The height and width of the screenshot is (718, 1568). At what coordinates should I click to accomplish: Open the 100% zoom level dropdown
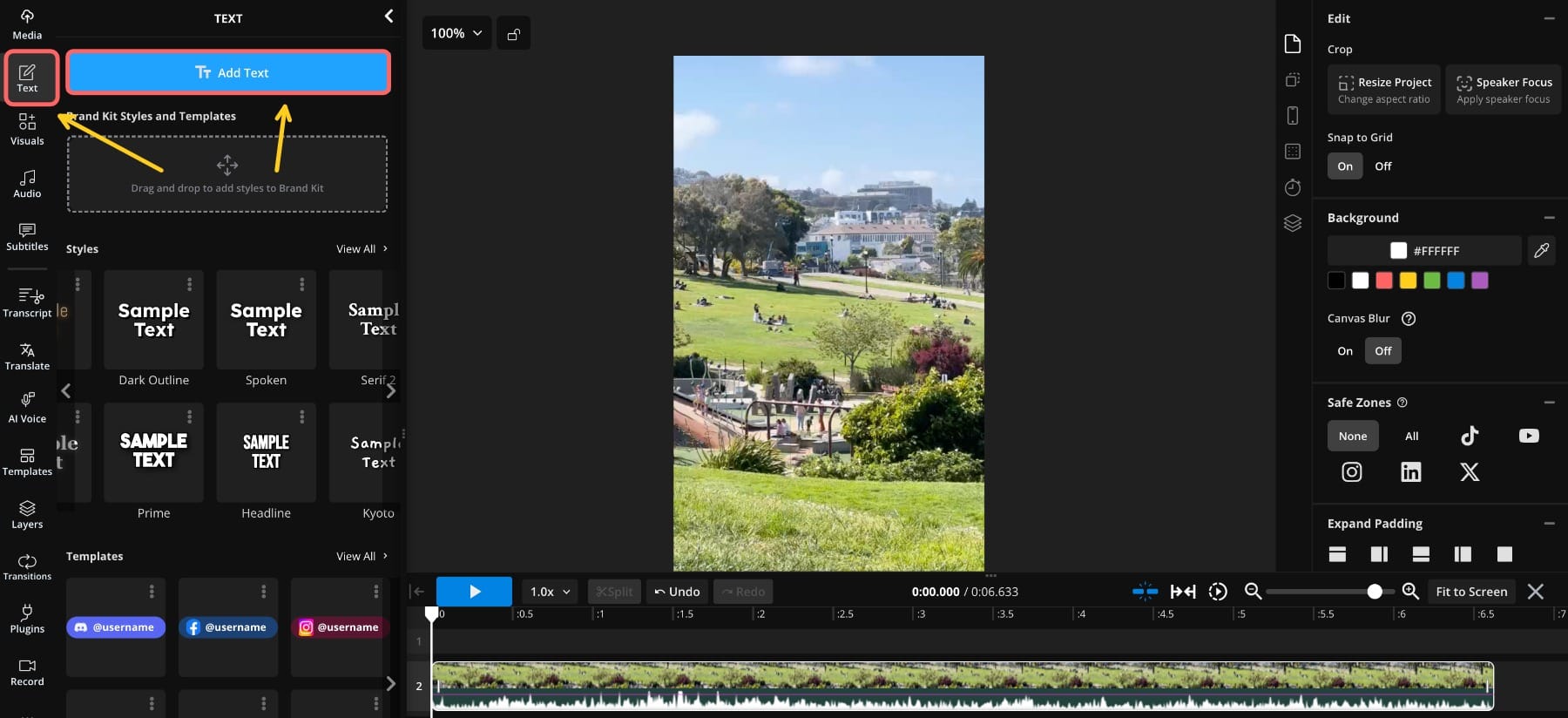[456, 33]
